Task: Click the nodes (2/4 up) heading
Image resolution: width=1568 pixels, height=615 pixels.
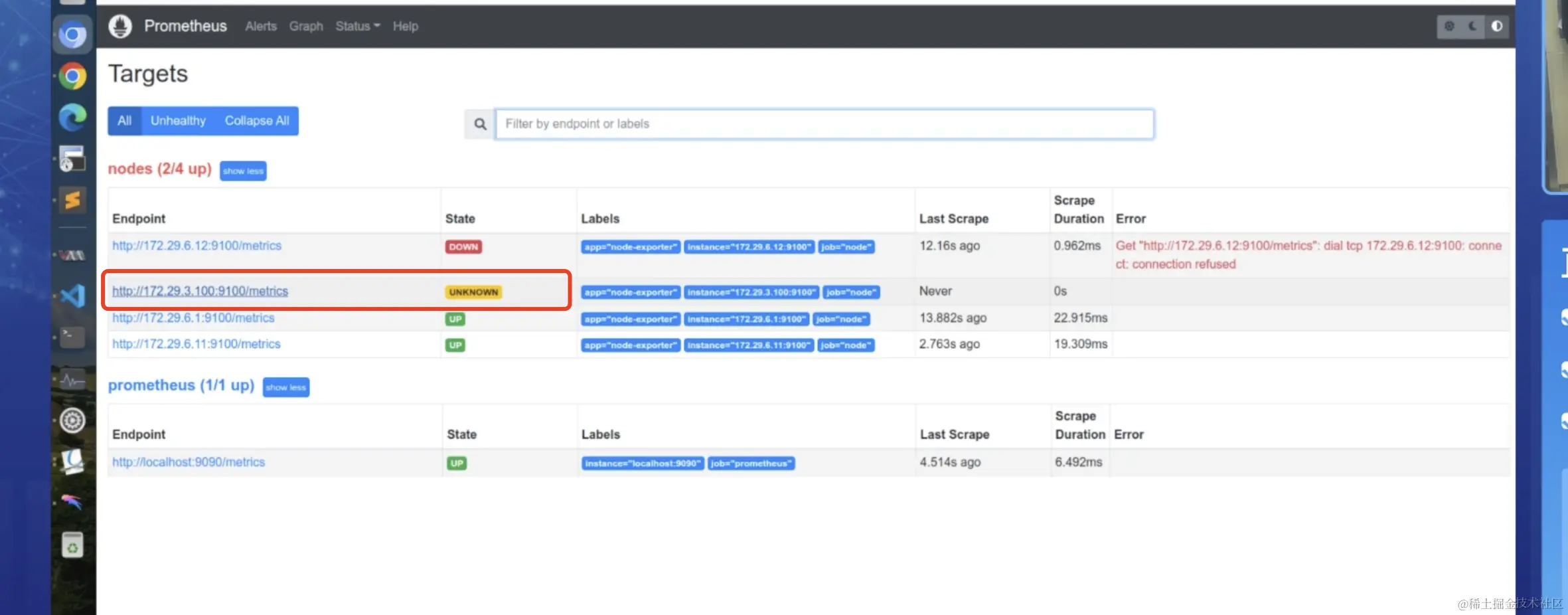Action: tap(160, 169)
